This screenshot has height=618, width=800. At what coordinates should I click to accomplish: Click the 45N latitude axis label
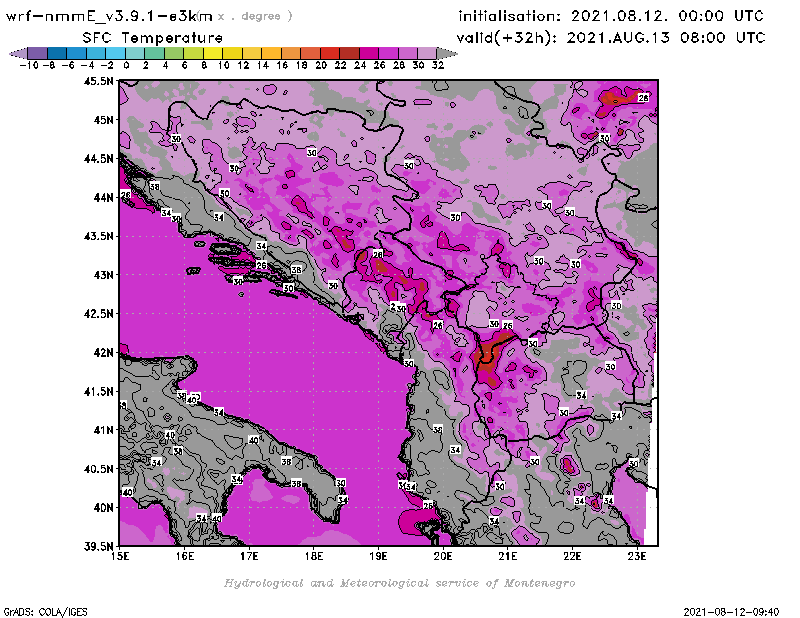click(103, 120)
